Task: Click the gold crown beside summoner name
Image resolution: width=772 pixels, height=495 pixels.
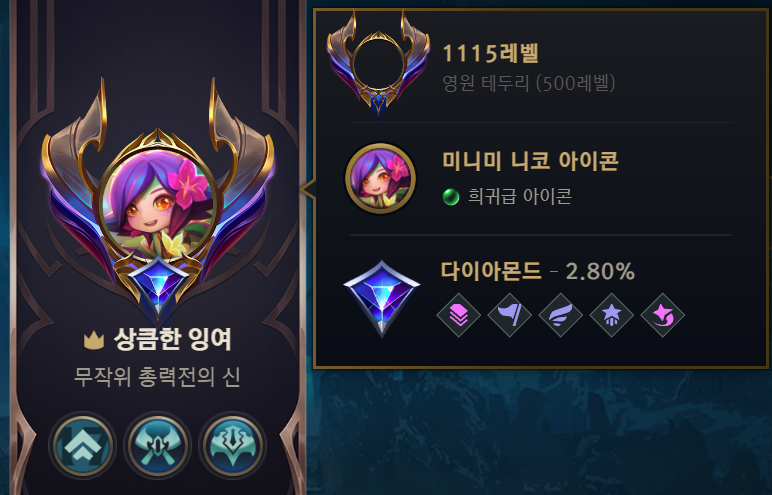Action: 94,340
